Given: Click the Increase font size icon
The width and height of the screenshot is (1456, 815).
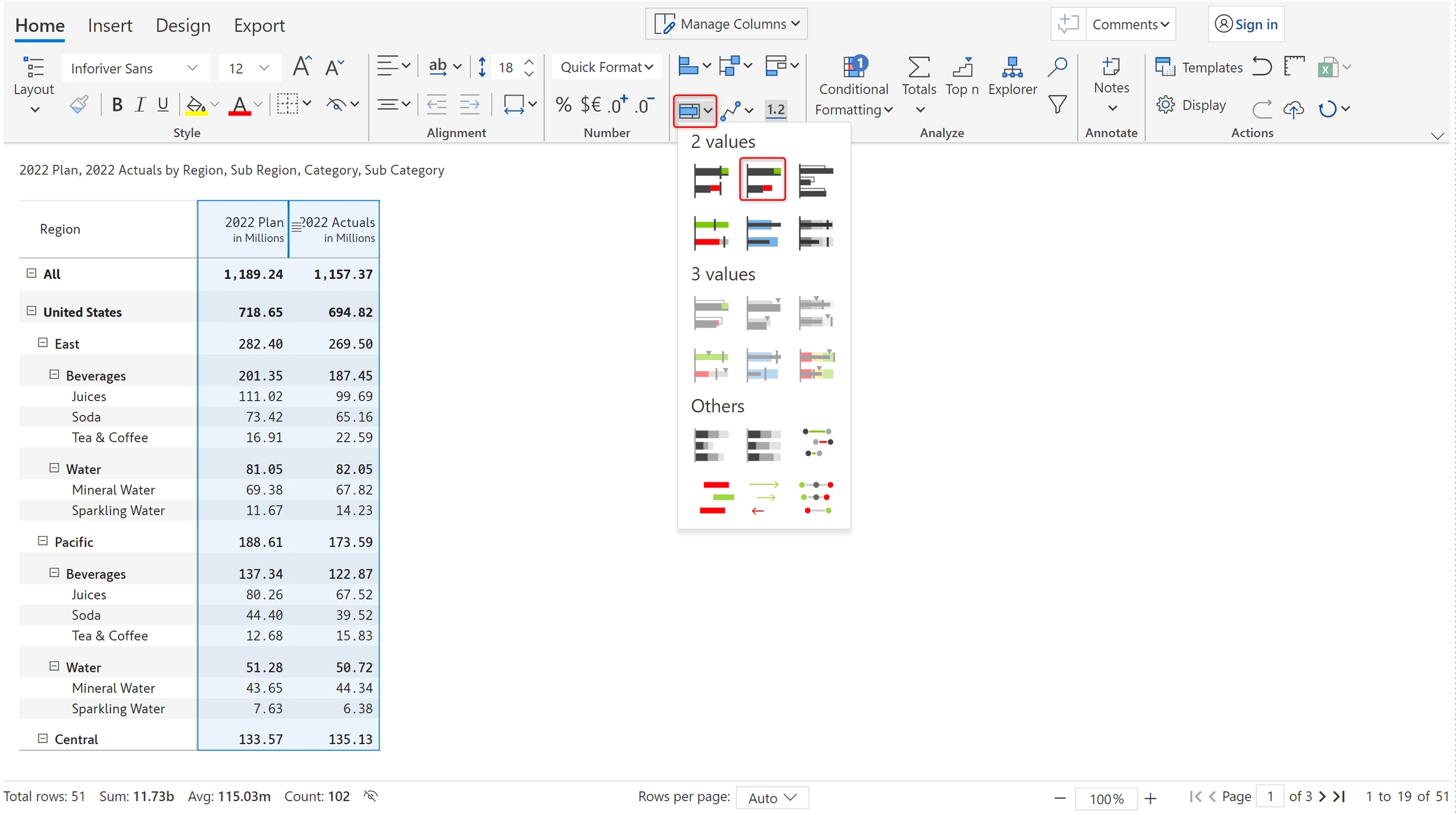Looking at the screenshot, I should 301,66.
